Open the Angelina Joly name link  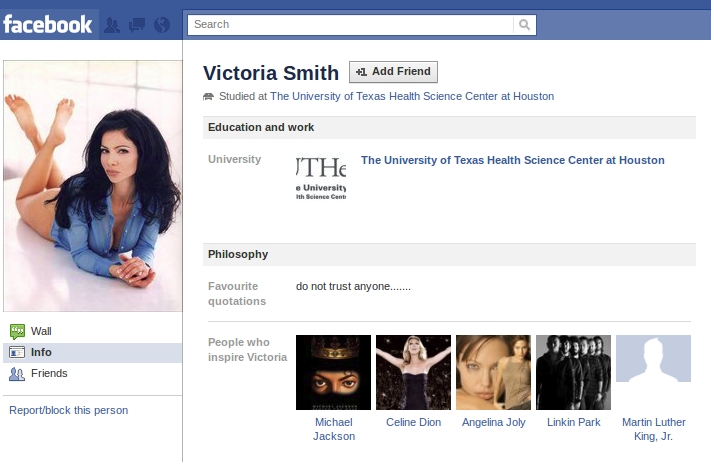click(493, 423)
